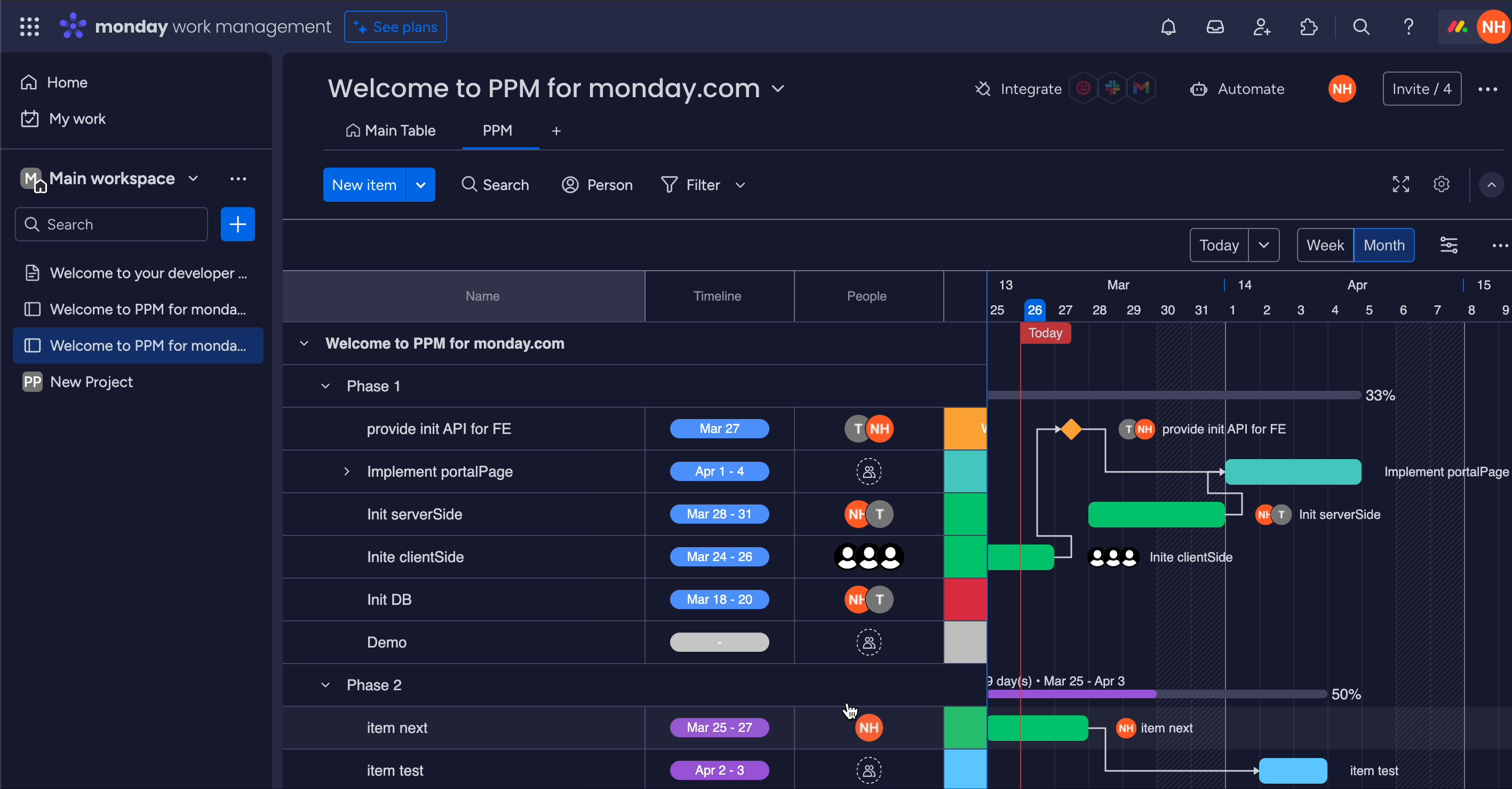1512x789 pixels.
Task: Open the notifications bell
Action: 1168,27
